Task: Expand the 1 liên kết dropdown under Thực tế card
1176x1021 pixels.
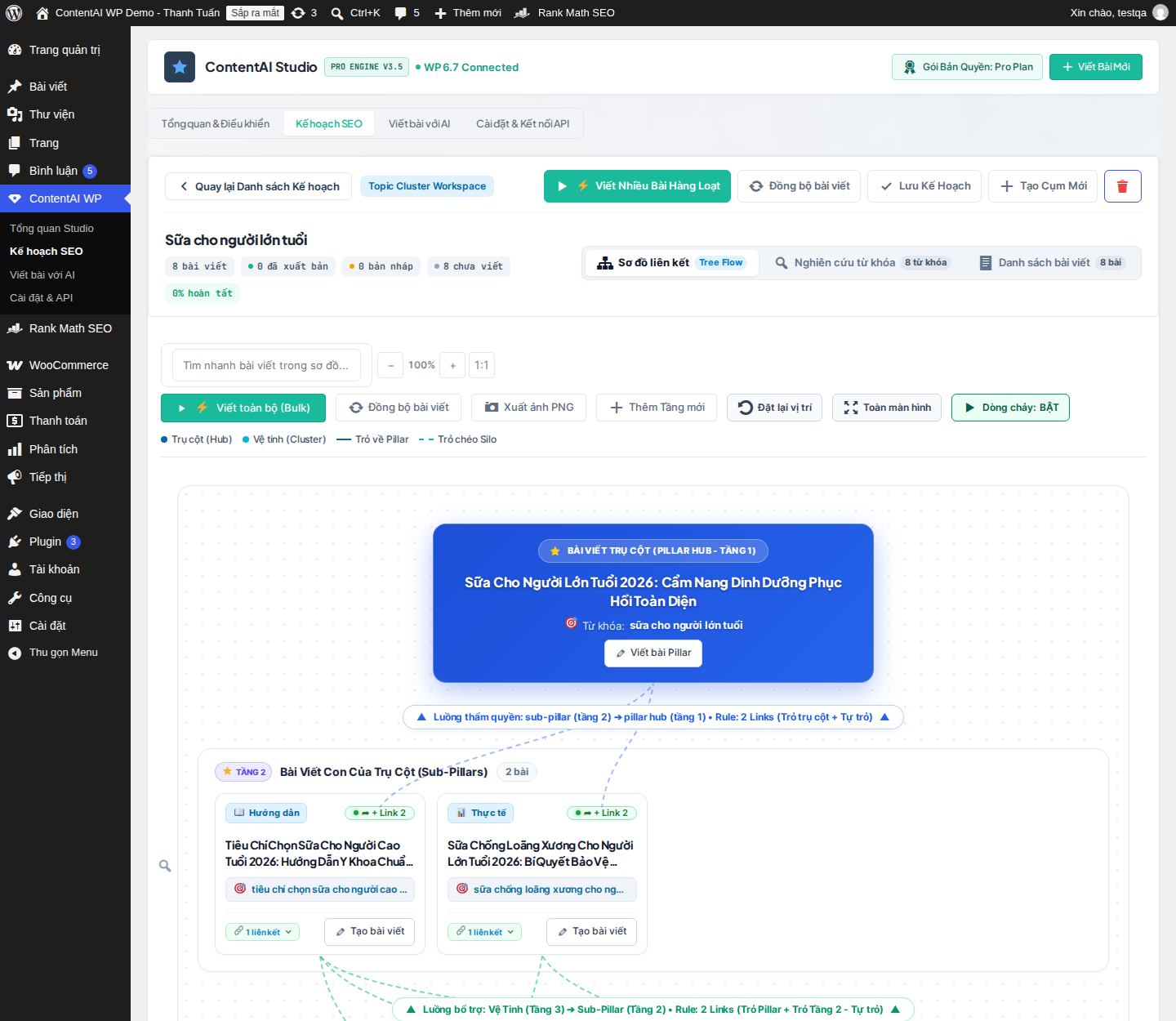Action: tap(485, 932)
